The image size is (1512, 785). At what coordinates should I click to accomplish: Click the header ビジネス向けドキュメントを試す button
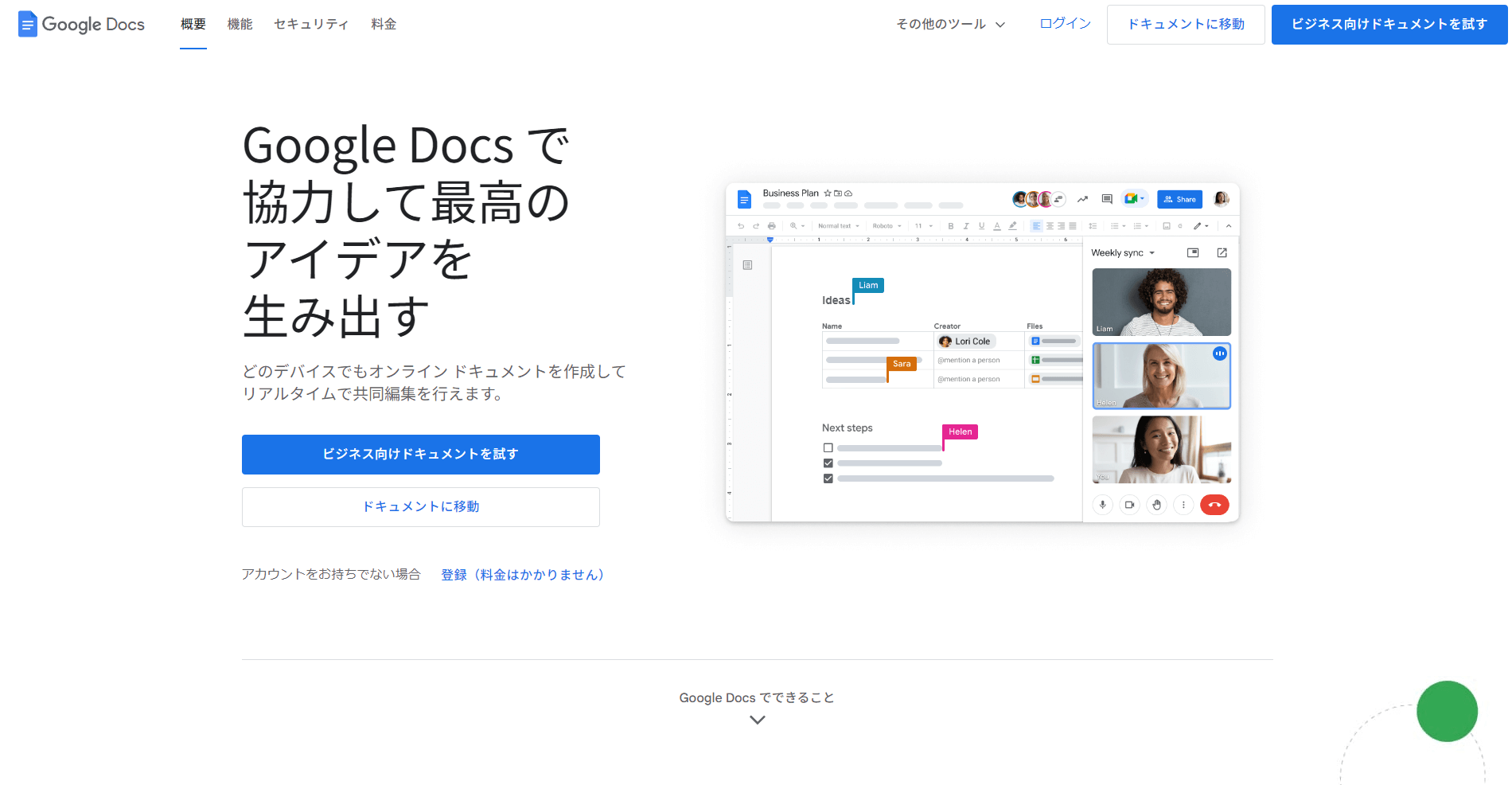1389,25
